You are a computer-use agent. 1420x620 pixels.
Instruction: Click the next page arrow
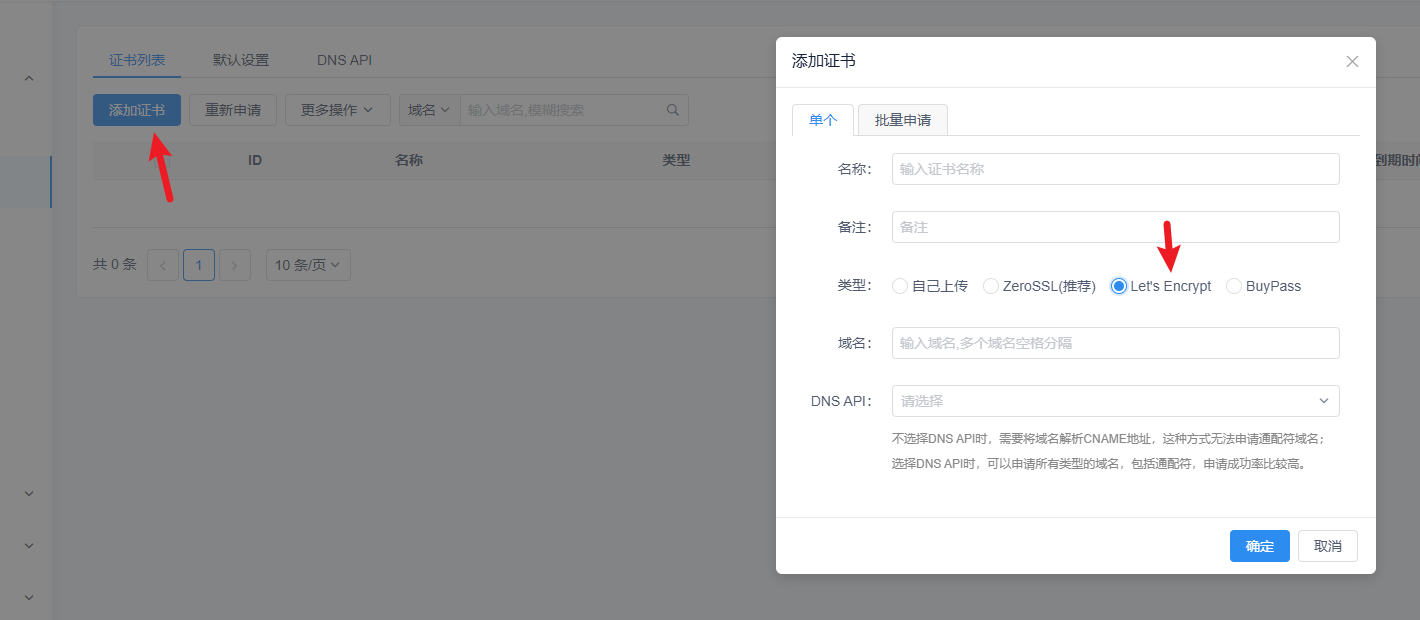click(234, 264)
